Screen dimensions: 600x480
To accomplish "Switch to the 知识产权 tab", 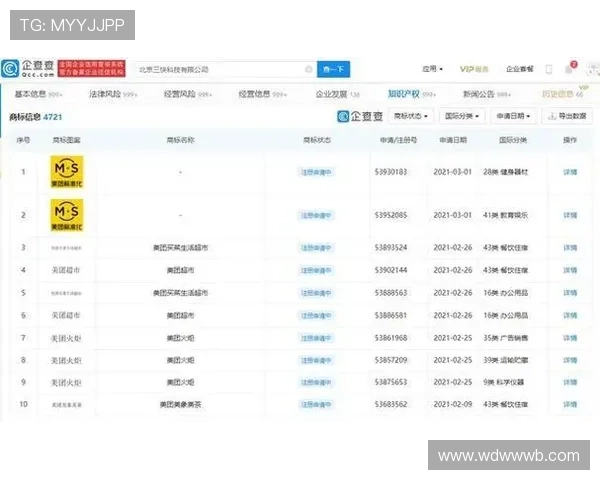I will [x=412, y=94].
